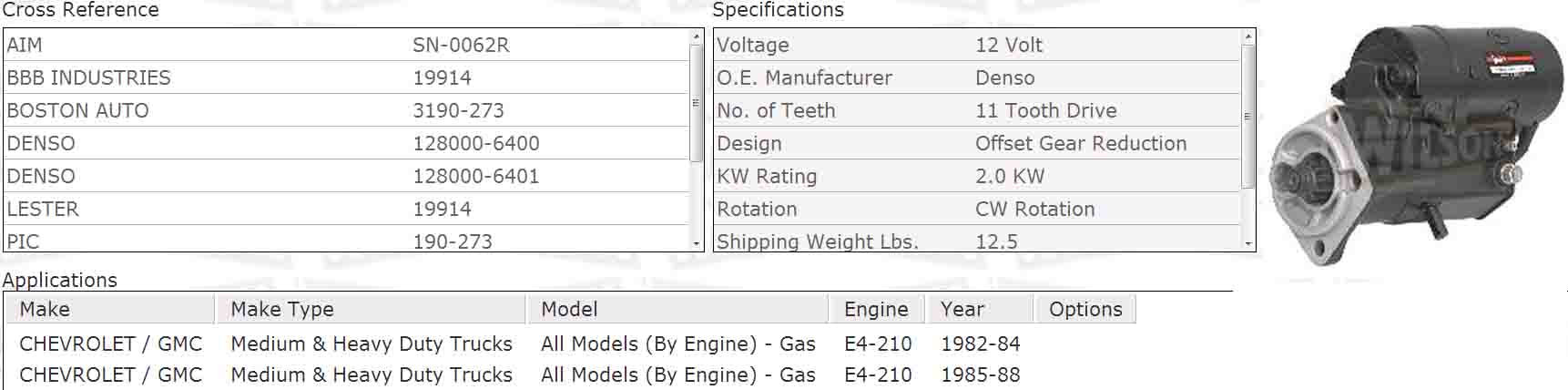Click the Specifications scroll up arrow
Screen dimensions: 1568x390
[x=1248, y=36]
